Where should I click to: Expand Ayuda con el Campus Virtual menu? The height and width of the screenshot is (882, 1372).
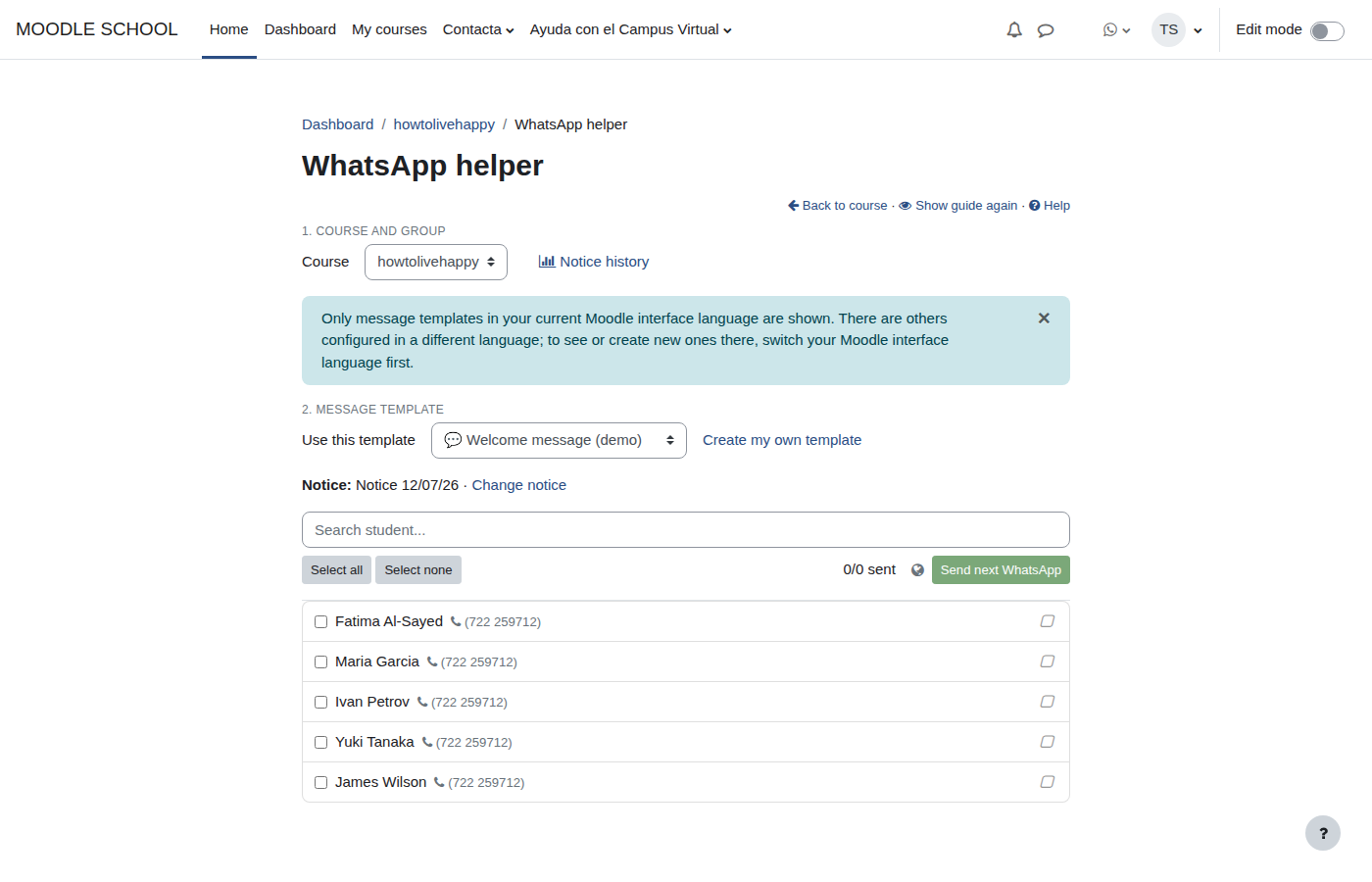[x=631, y=29]
